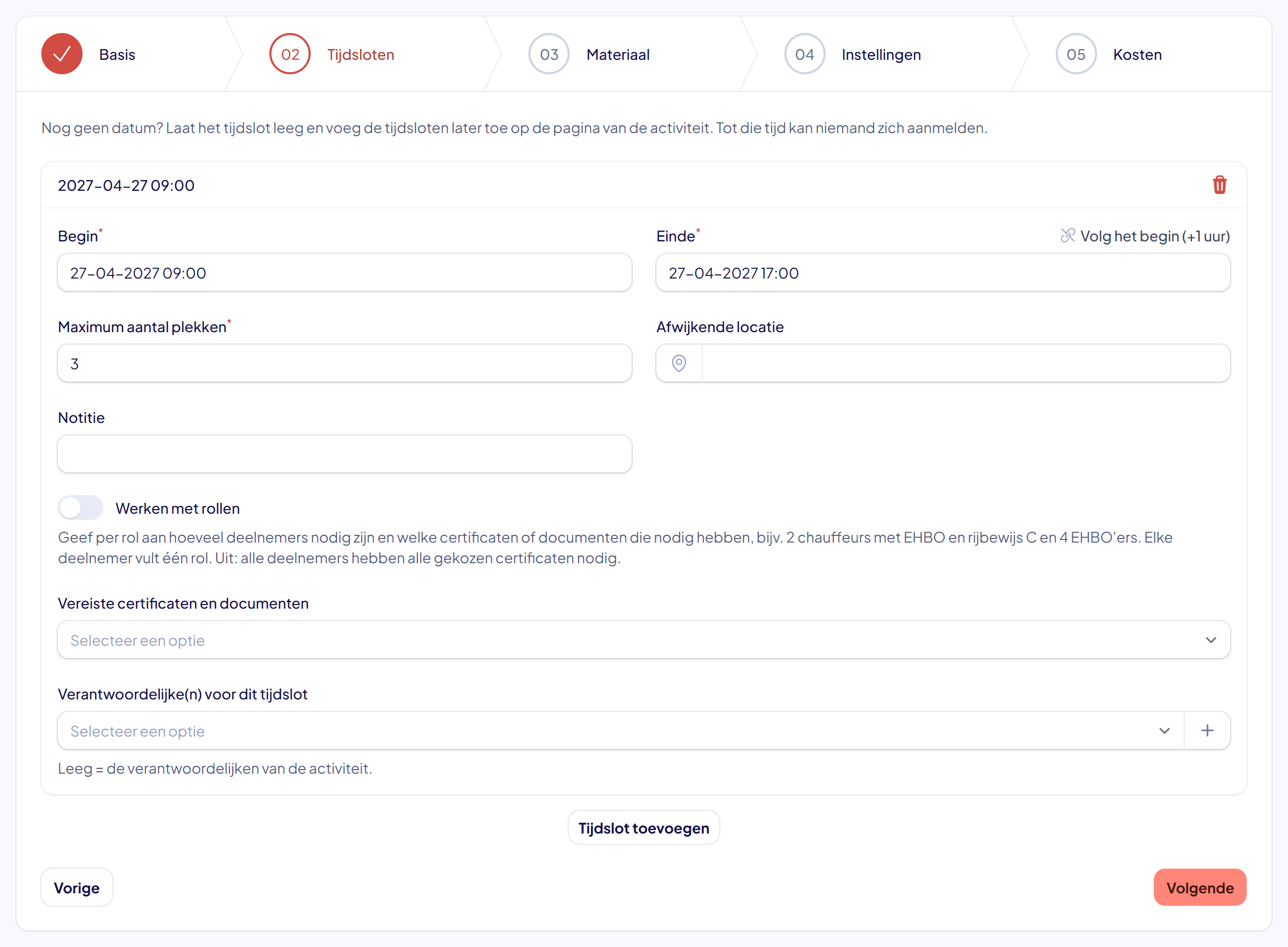Screen dimensions: 1288x947
Task: Expand the Verantwoordelijke(n) voor dit tijdslot dropdown
Action: [x=620, y=730]
